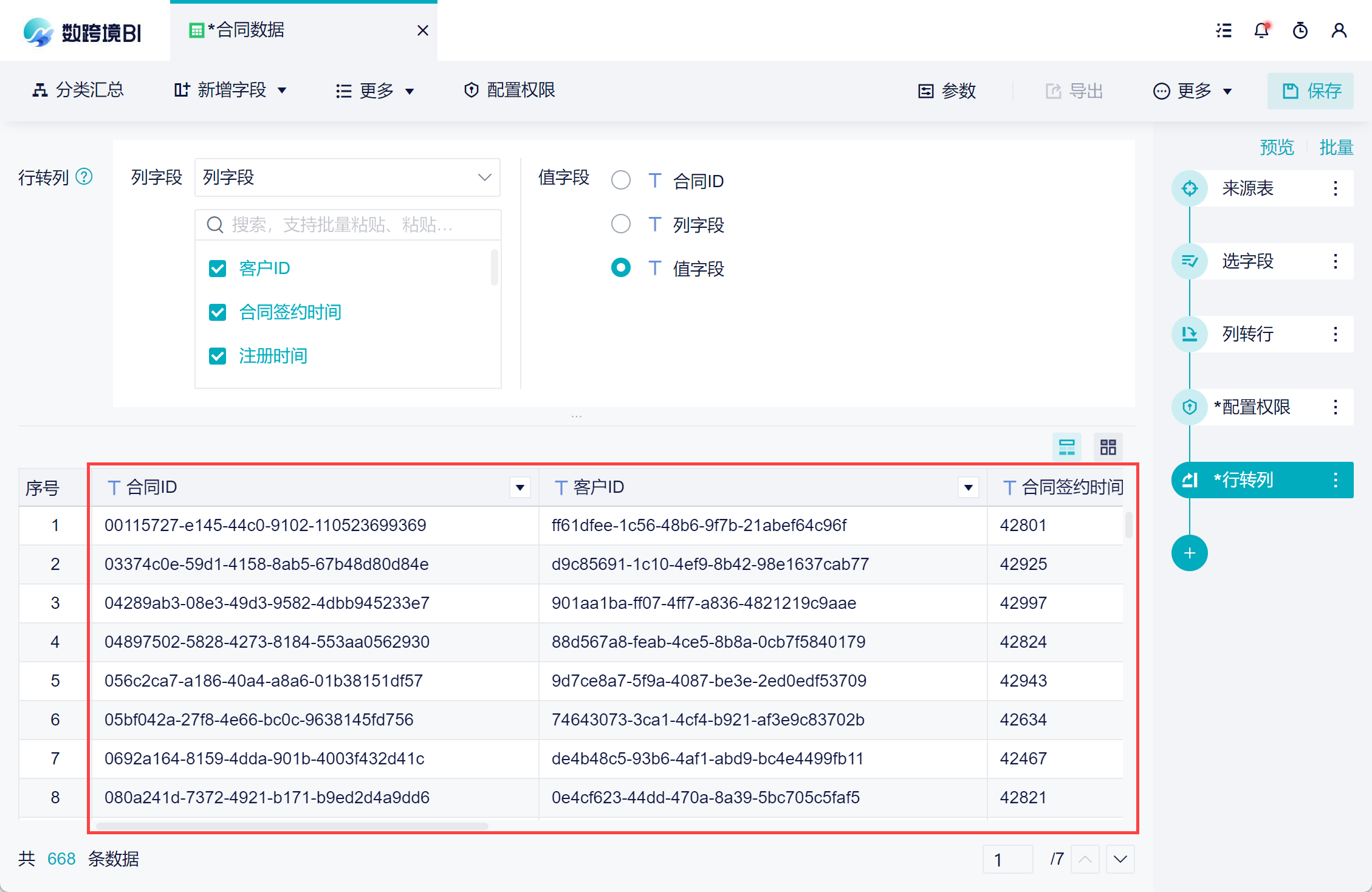The image size is (1372, 892).
Task: Click the 668 record count
Action: 61,859
